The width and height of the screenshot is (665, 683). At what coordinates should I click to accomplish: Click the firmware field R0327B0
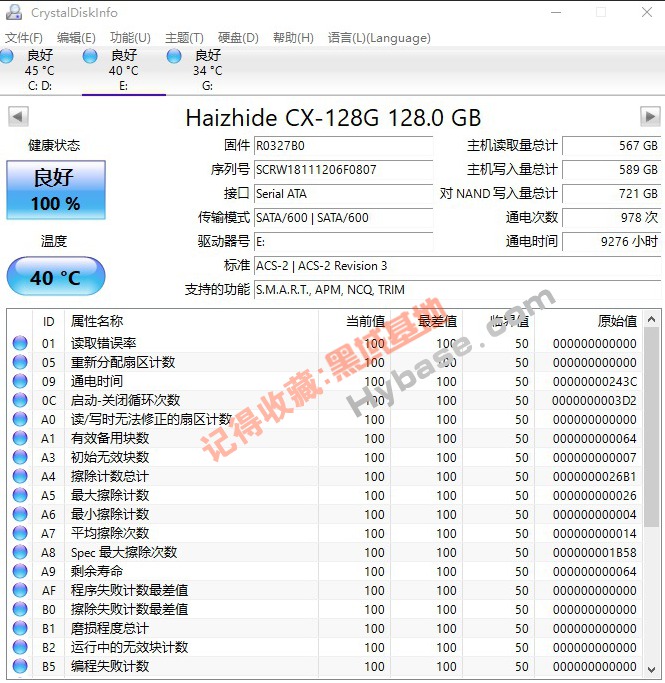tap(343, 145)
